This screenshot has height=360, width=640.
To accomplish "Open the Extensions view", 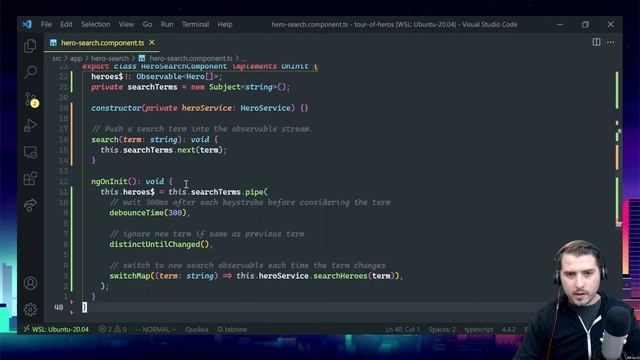I will [30, 178].
